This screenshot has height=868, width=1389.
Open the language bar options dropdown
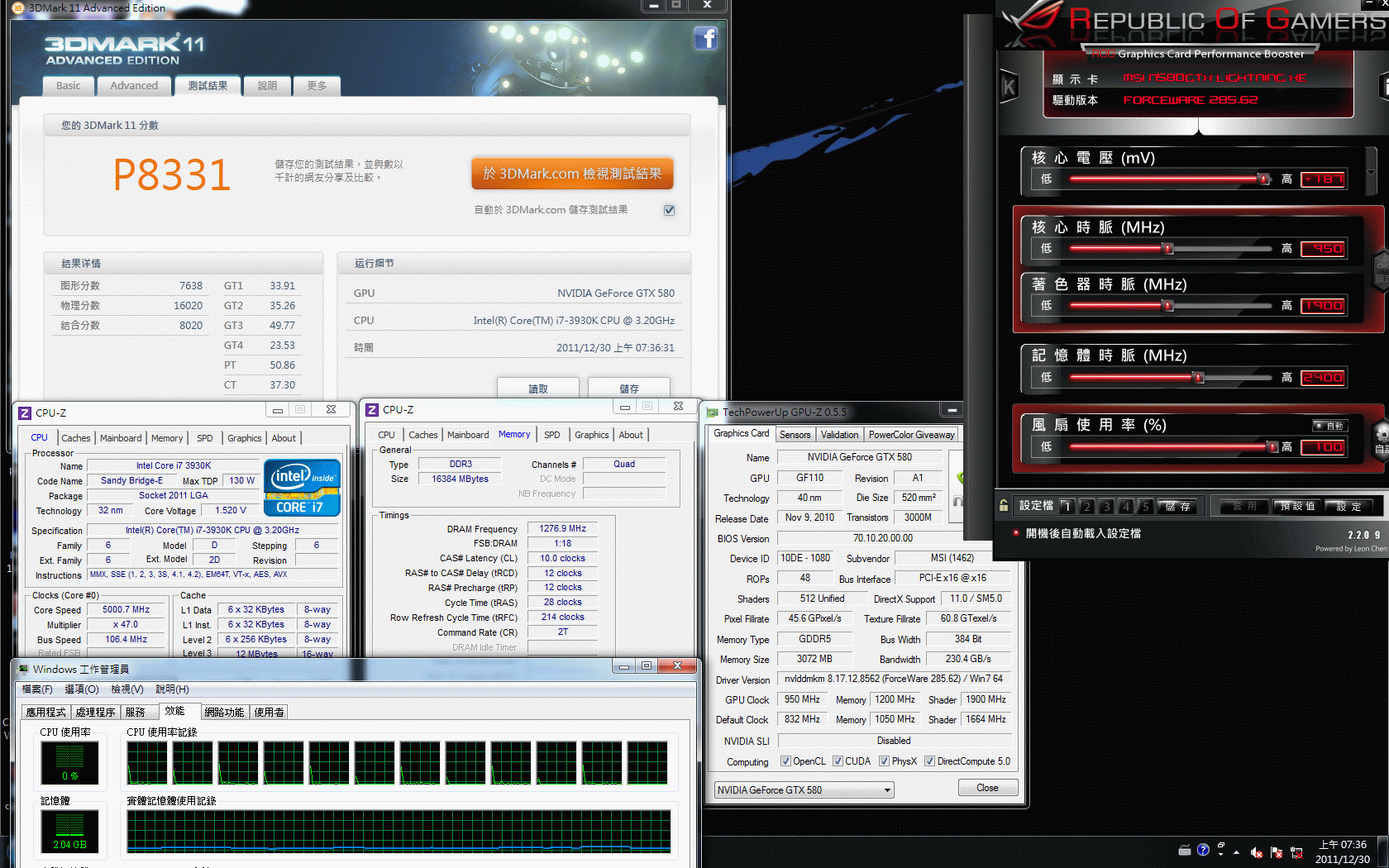[1221, 854]
